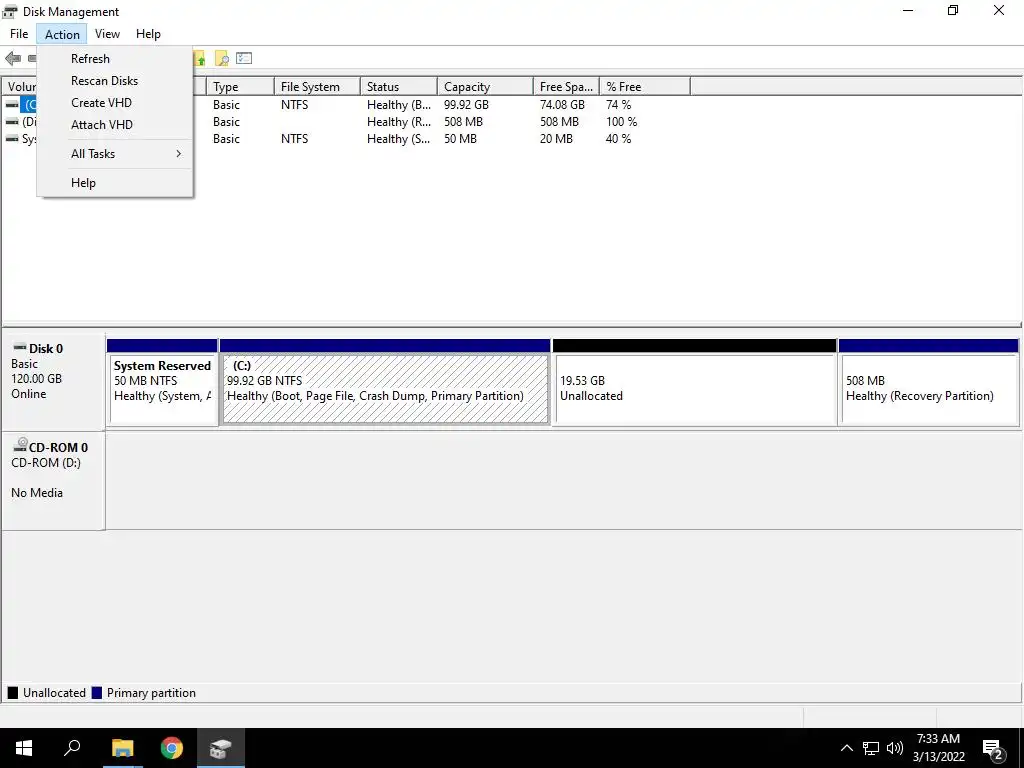Click the 40 % free value
Screen dimensions: 1024x768
point(618,138)
